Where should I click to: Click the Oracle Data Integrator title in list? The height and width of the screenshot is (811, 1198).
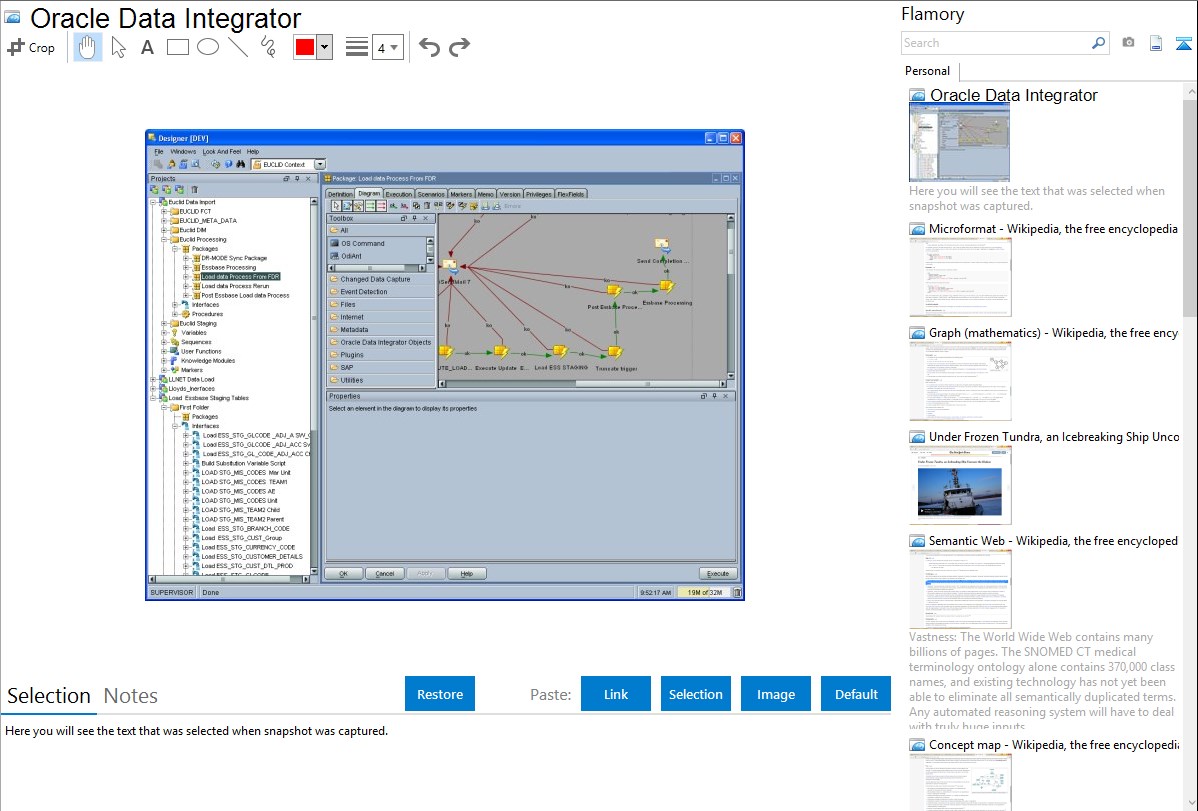coord(1013,96)
